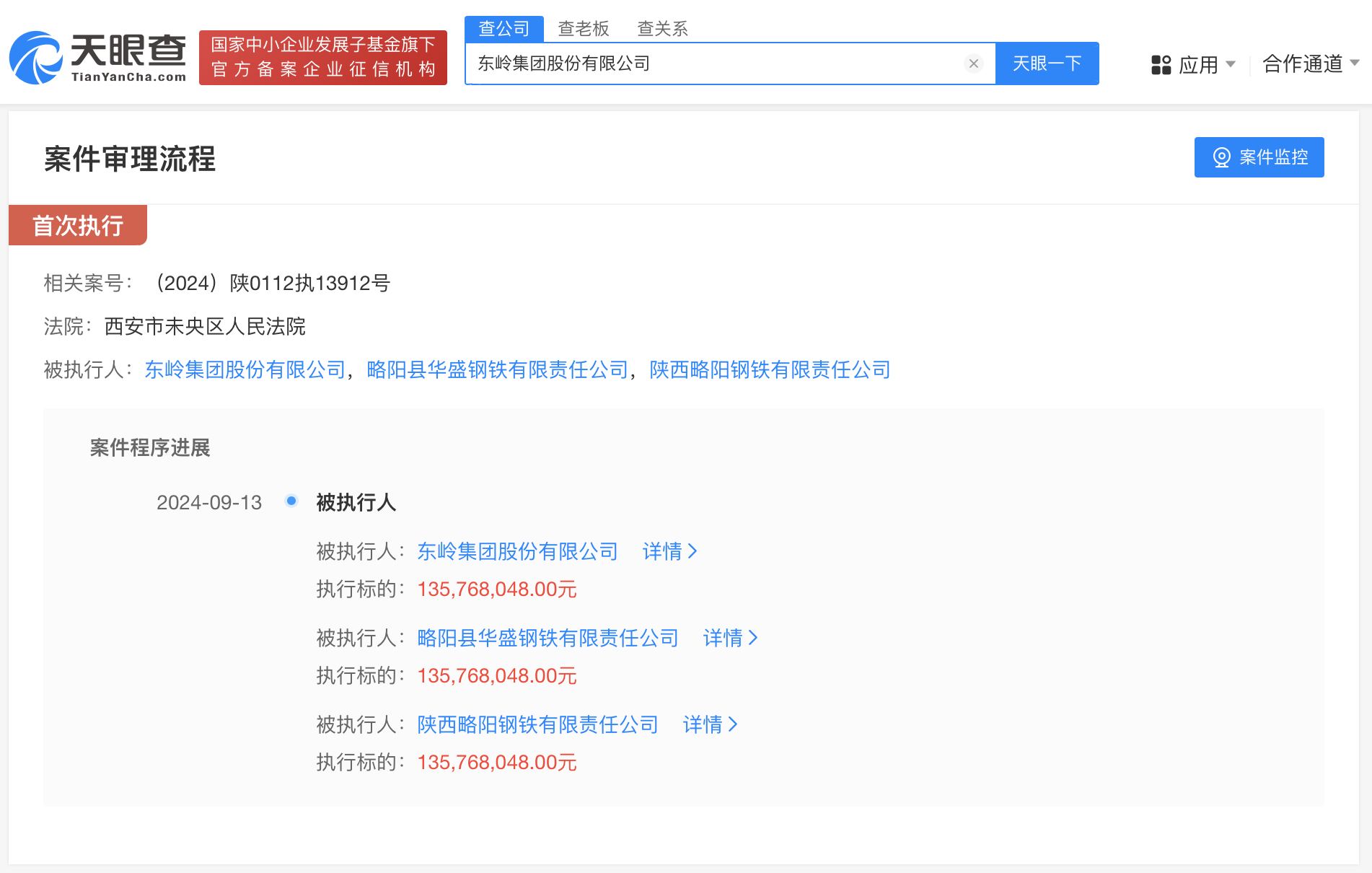
Task: Open 详情 for 东岭集团股份有限公司
Action: [669, 551]
